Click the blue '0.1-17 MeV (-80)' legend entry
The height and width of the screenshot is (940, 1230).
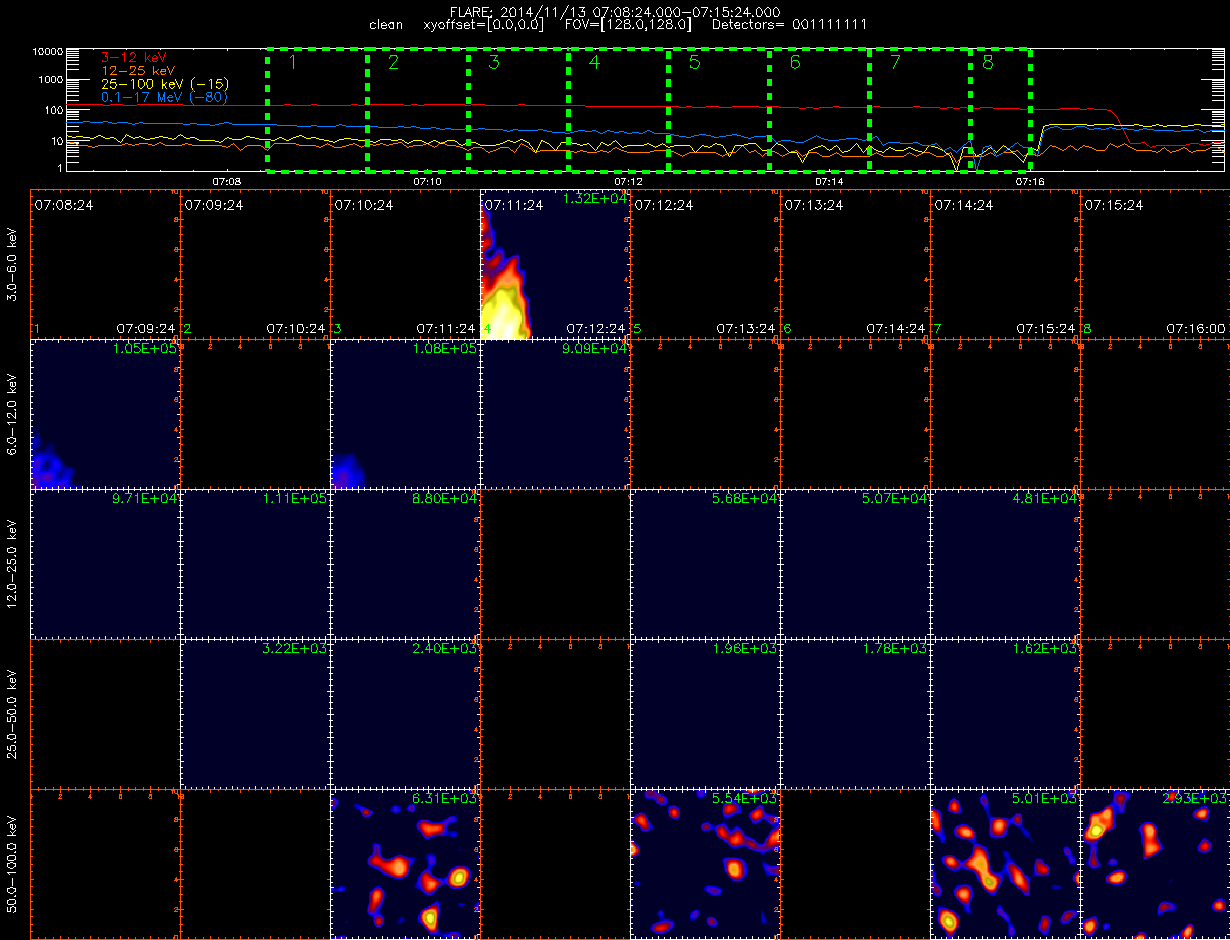coord(164,97)
